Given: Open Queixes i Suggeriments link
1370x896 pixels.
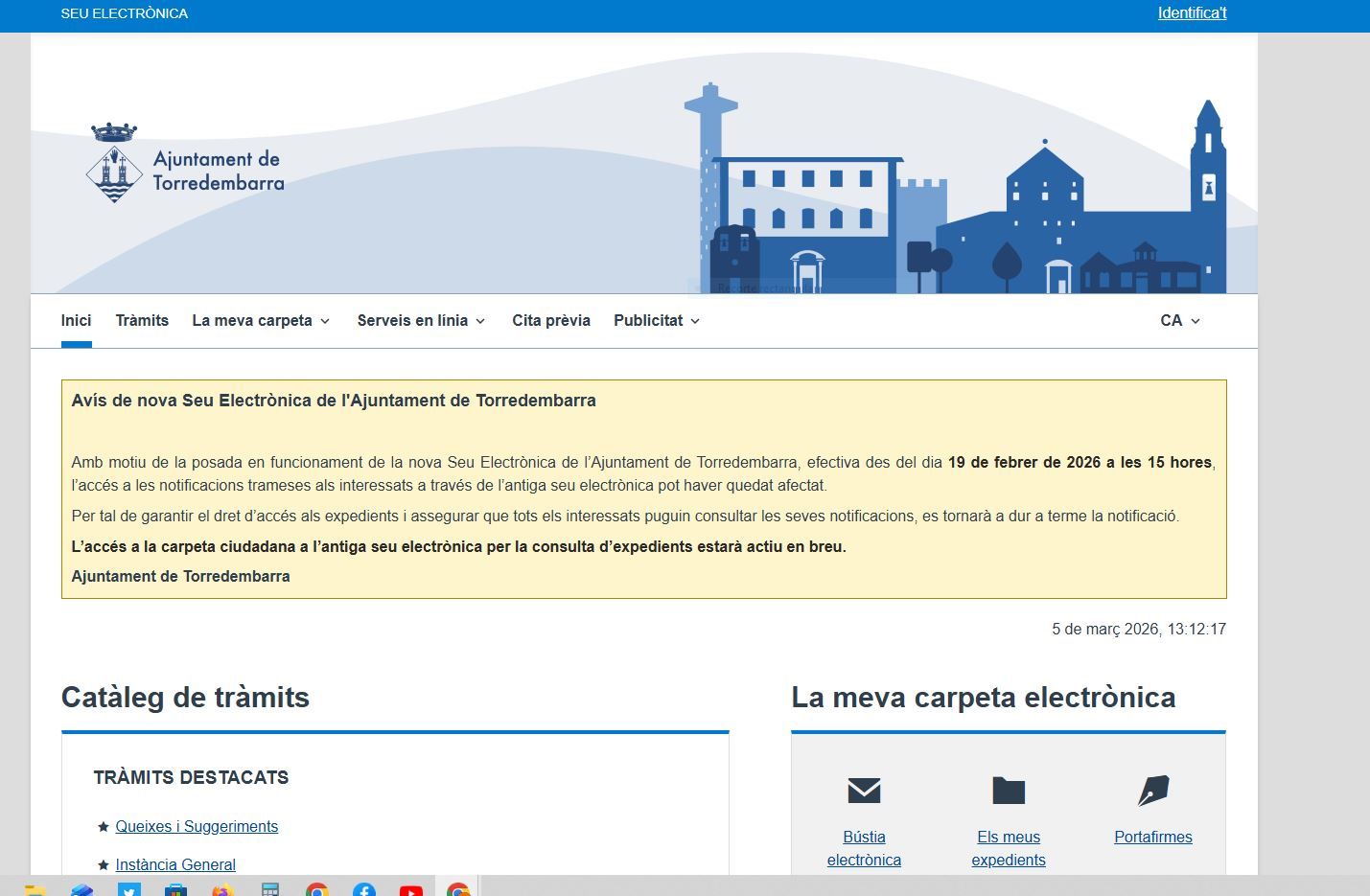Looking at the screenshot, I should [x=197, y=827].
